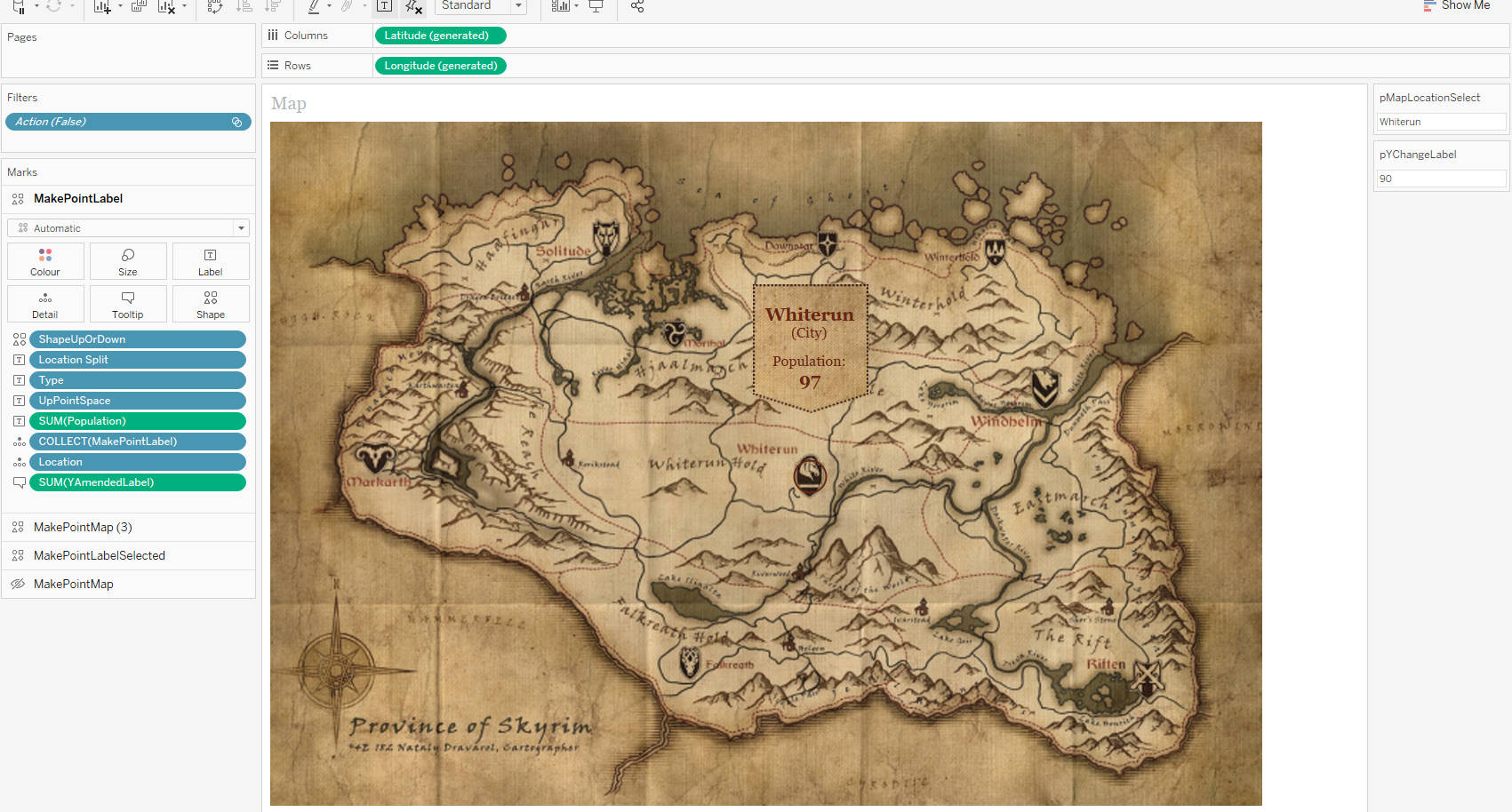Viewport: 1512px width, 812px height.
Task: Click the Show Me button
Action: pyautogui.click(x=1456, y=6)
